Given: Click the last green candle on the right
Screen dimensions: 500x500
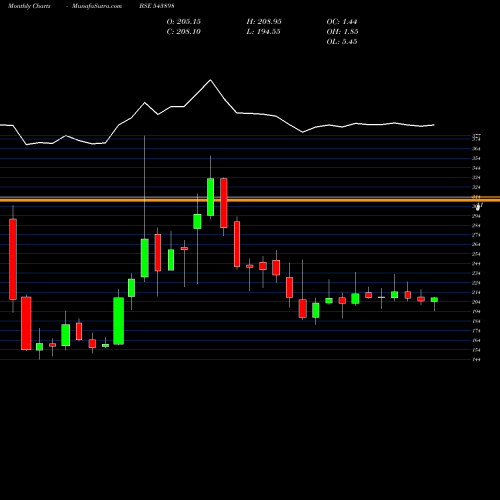Looking at the screenshot, I should coord(434,300).
